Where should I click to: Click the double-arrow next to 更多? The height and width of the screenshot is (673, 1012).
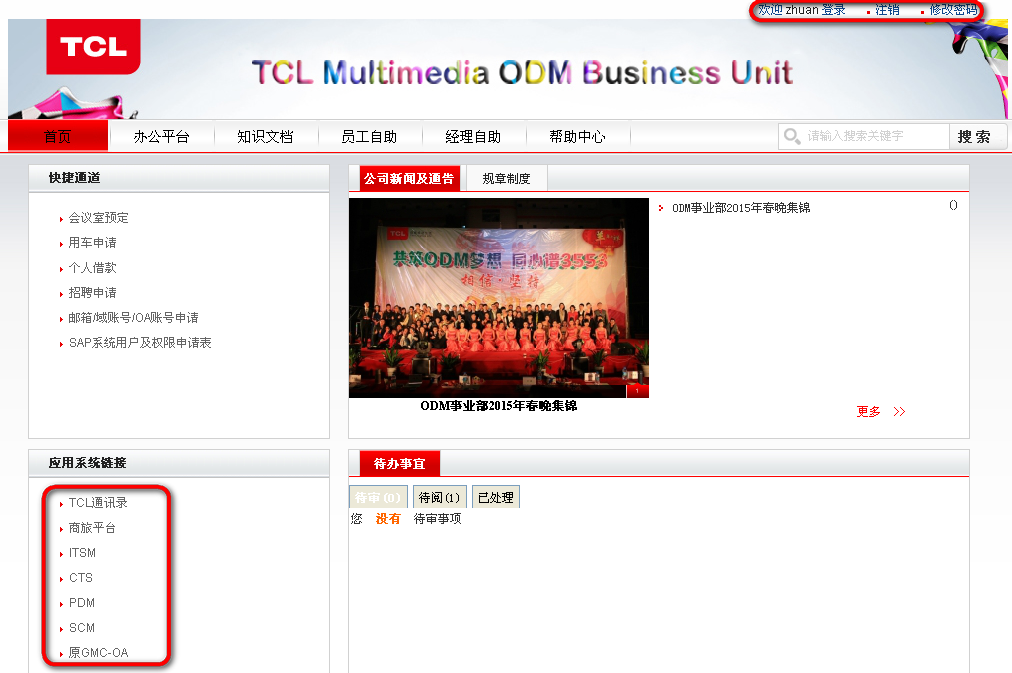pyautogui.click(x=900, y=412)
